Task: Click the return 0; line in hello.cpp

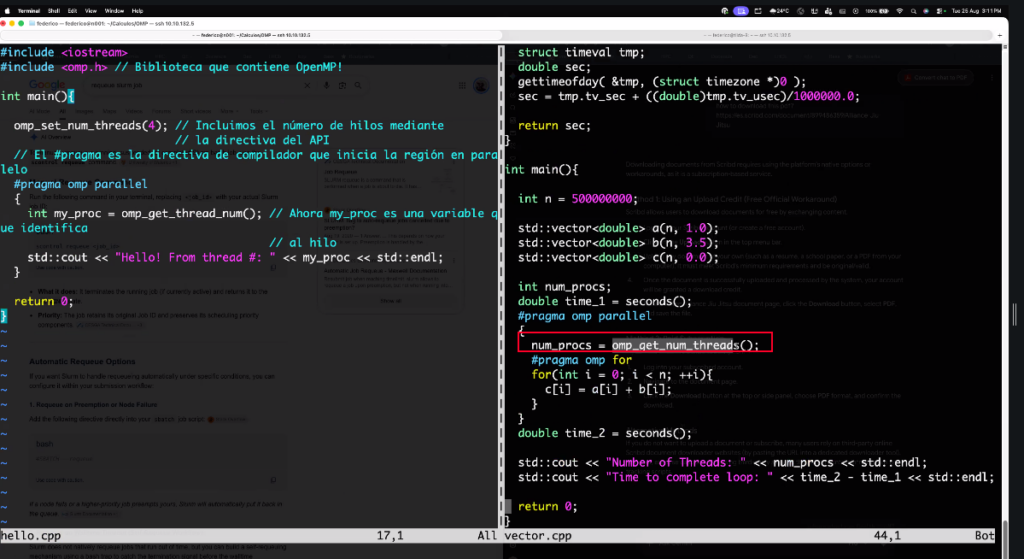Action: 44,301
